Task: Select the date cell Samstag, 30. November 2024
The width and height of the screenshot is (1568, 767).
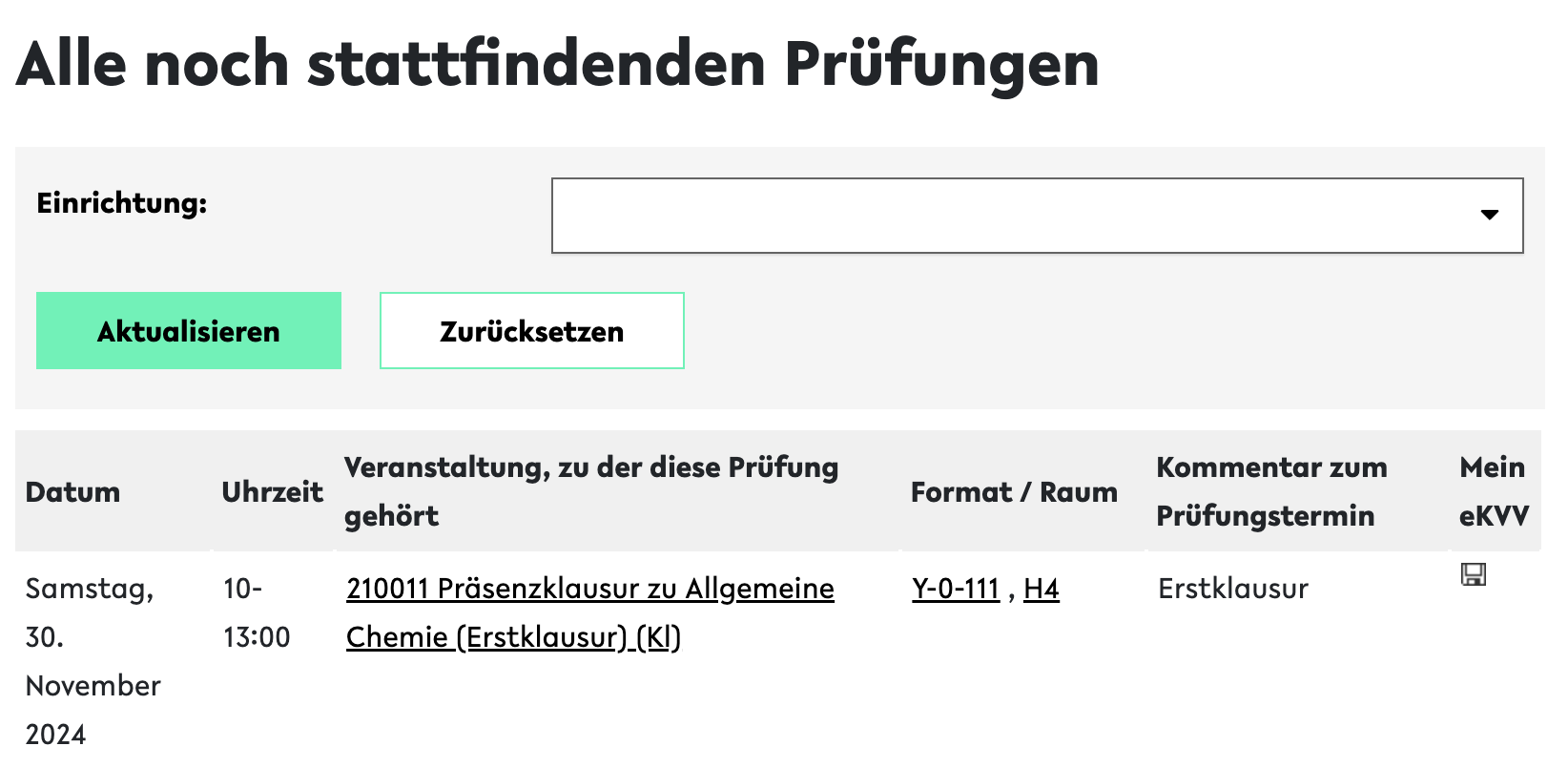Action: tap(93, 661)
